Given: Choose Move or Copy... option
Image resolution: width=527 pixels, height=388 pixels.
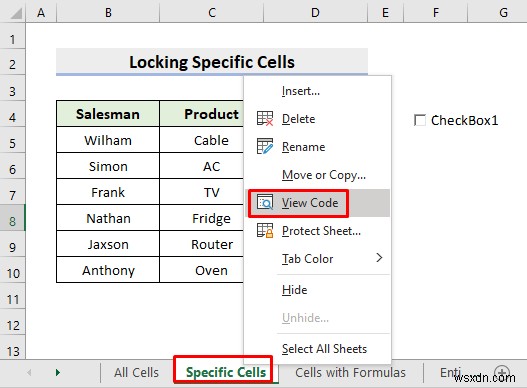Looking at the screenshot, I should pos(318,175).
